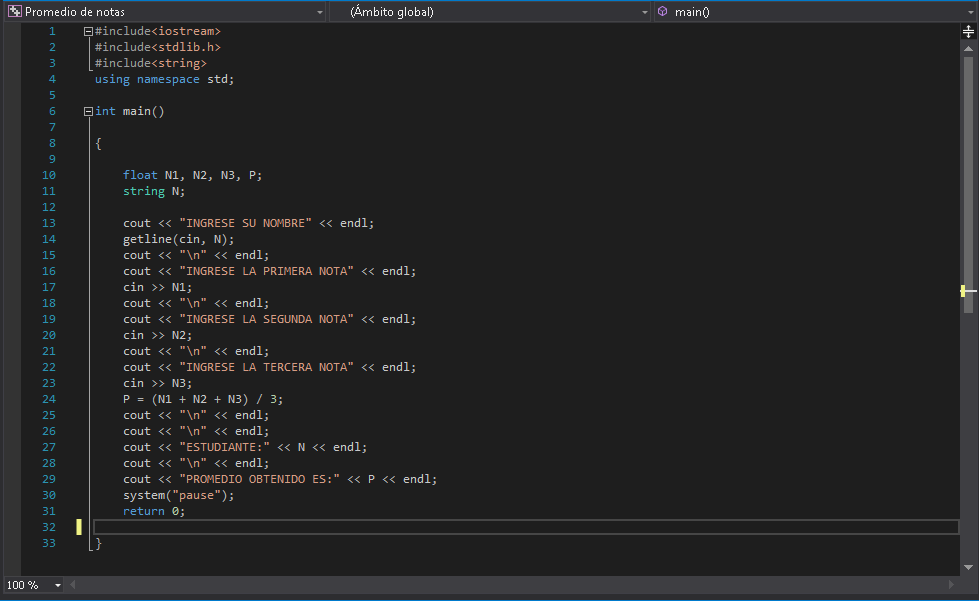Open the main() member dropdown
The image size is (979, 601).
pos(815,12)
